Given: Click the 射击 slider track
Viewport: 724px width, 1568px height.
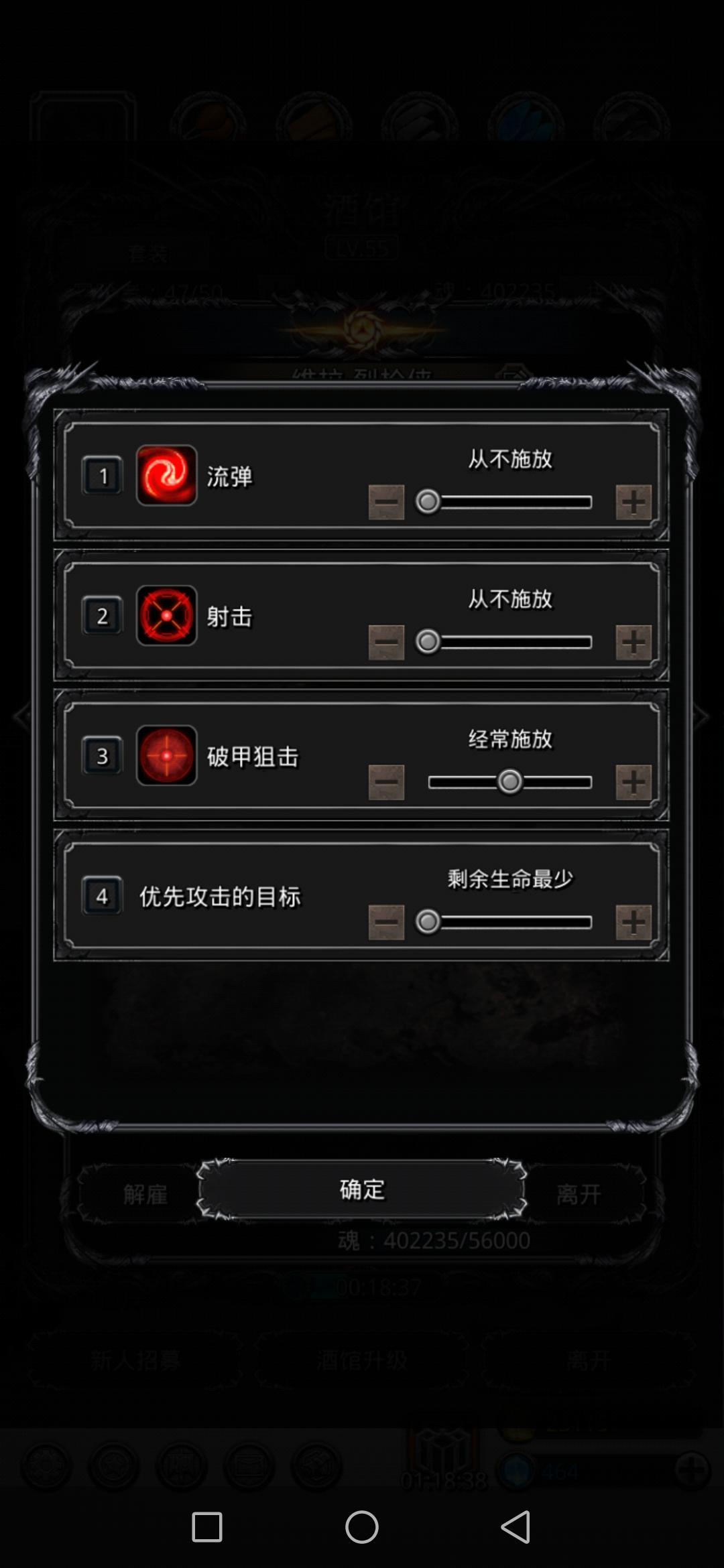Looking at the screenshot, I should point(510,642).
